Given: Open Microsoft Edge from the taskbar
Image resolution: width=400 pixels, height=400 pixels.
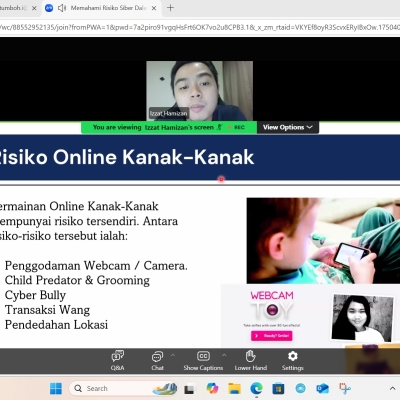Looking at the screenshot, I should coord(256,388).
